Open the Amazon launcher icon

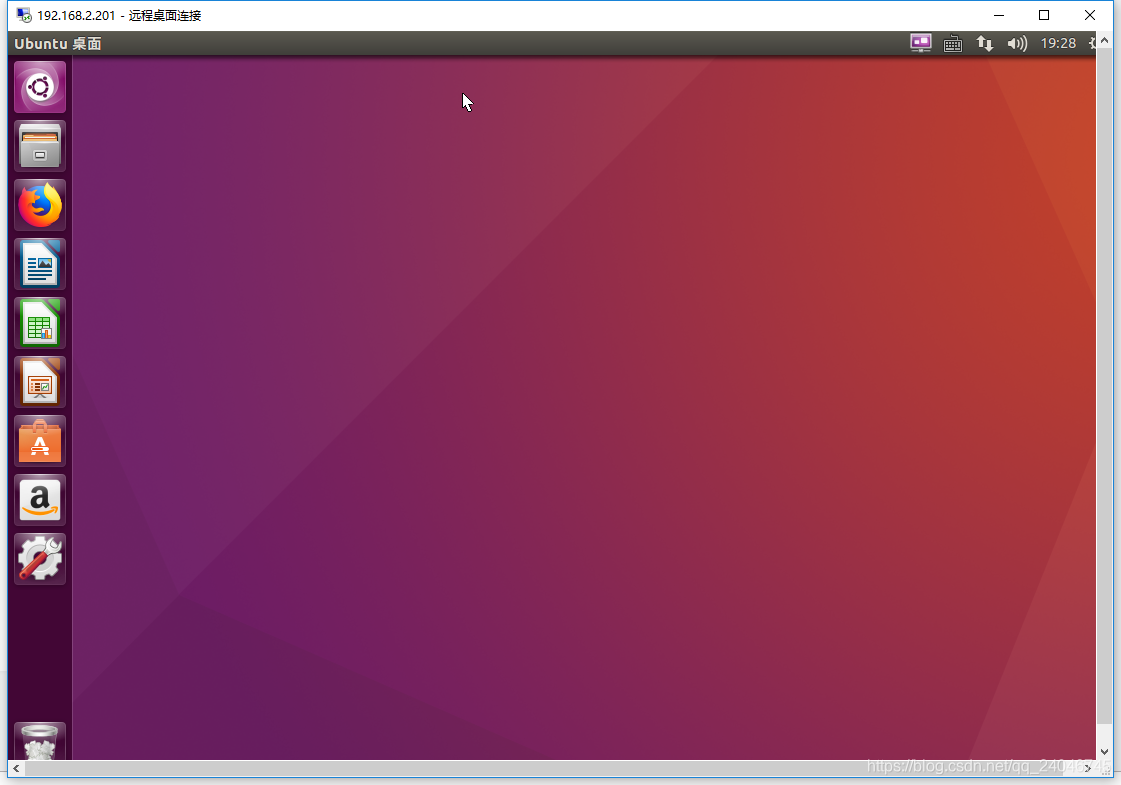pyautogui.click(x=40, y=500)
